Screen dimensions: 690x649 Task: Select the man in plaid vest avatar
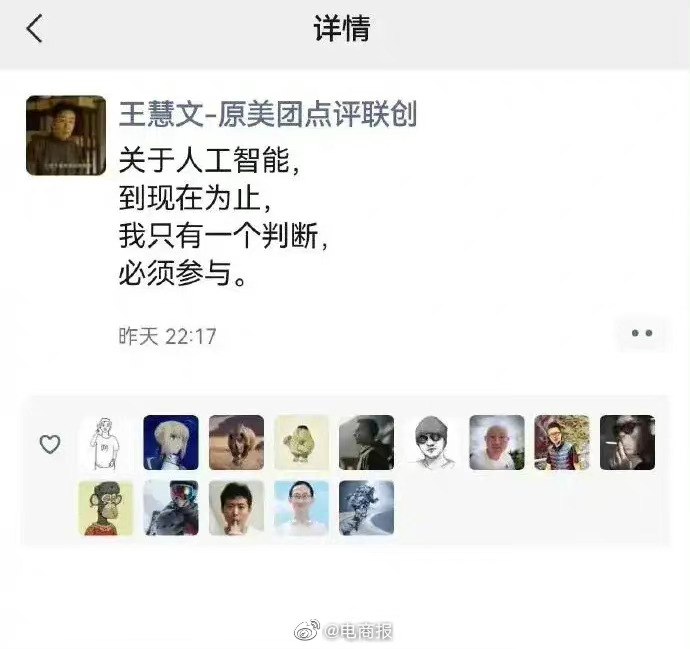pyautogui.click(x=562, y=443)
